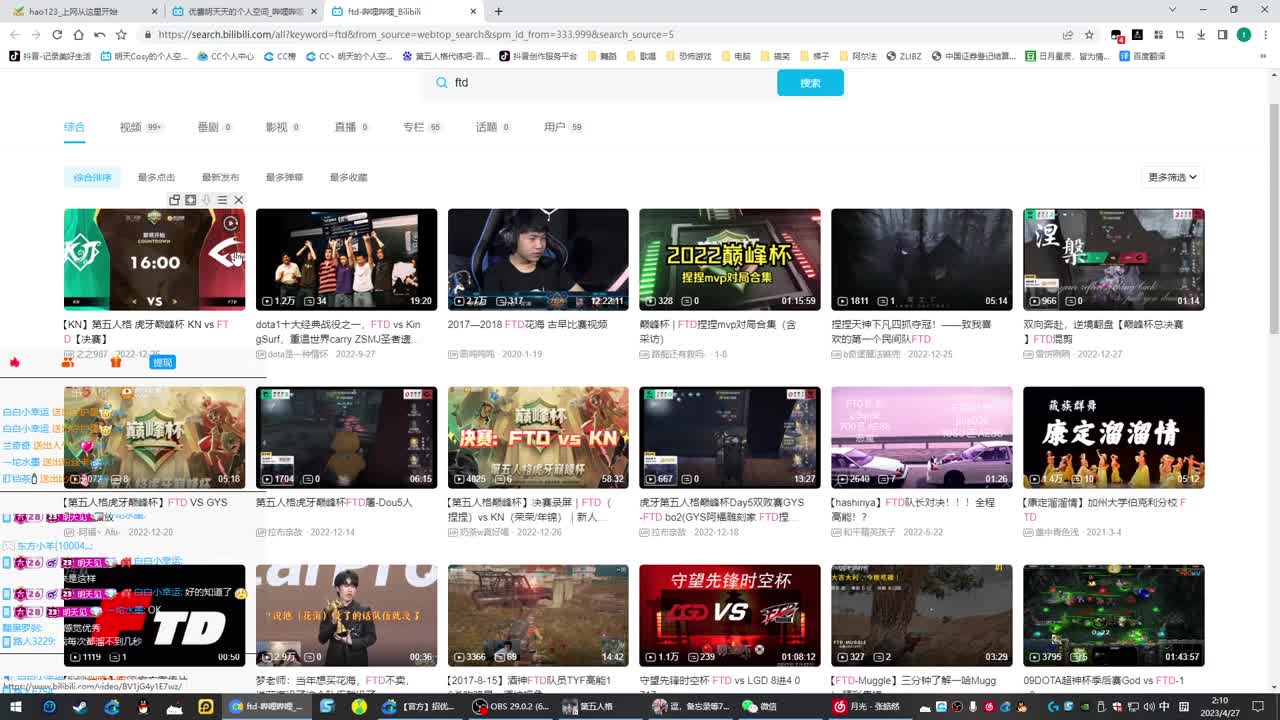
Task: Close the chat overlay with X icon
Action: click(238, 200)
